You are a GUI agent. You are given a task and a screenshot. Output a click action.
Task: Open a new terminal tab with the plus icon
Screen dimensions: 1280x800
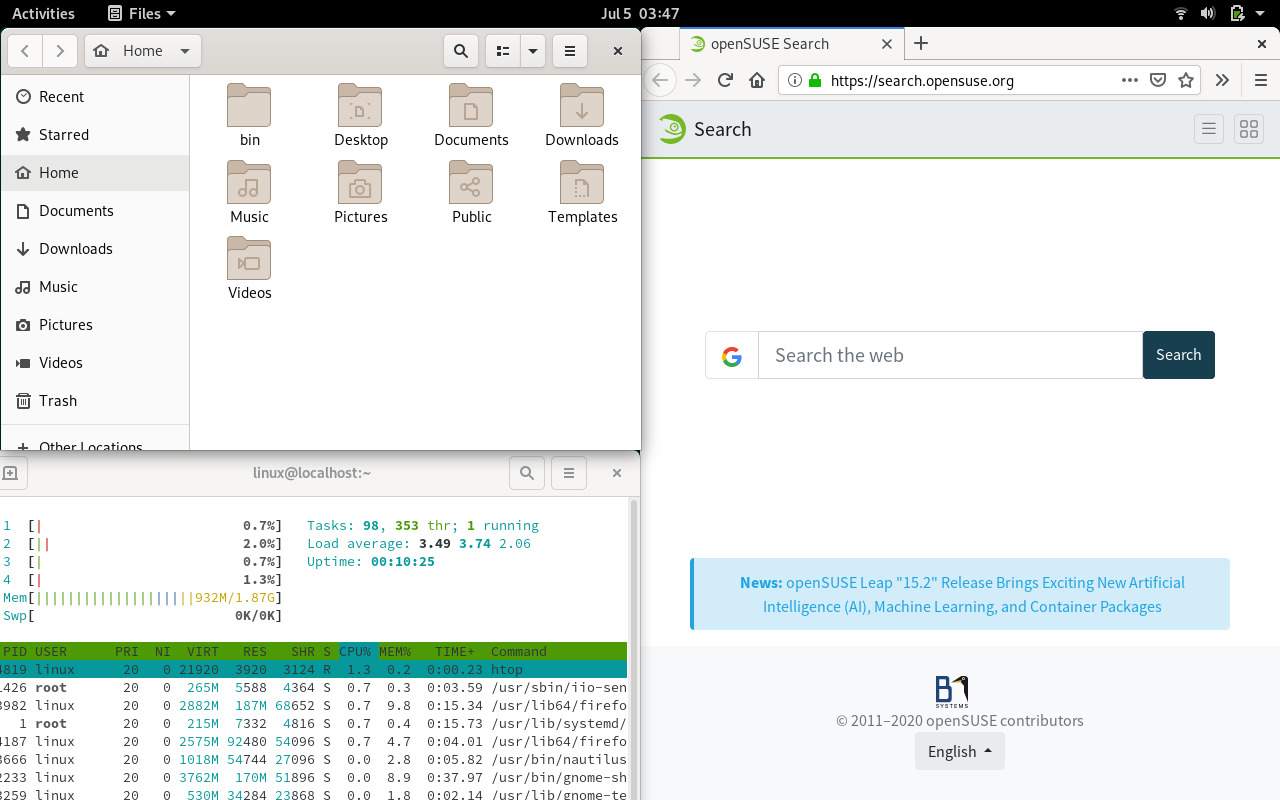pos(10,472)
